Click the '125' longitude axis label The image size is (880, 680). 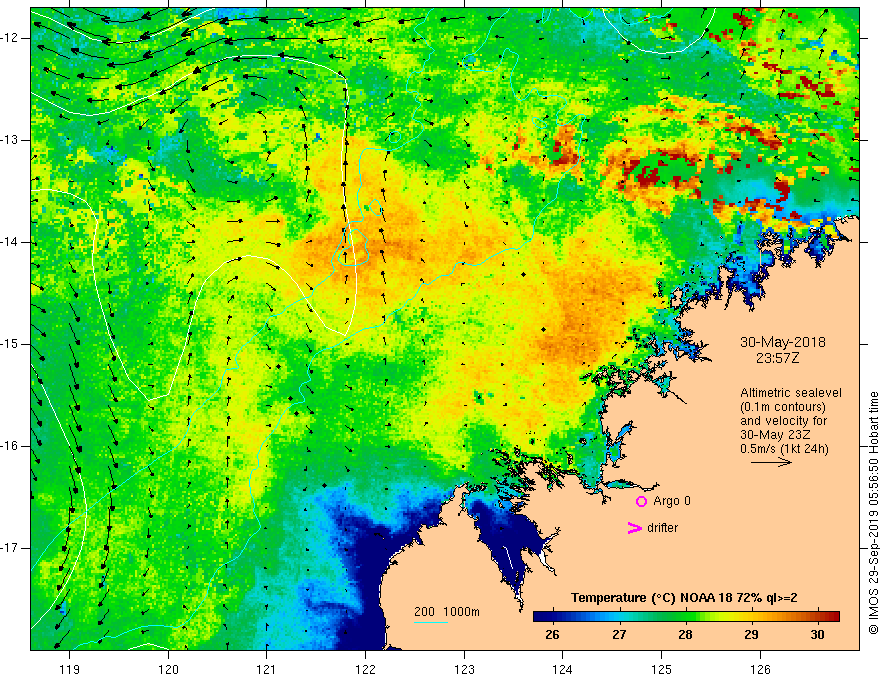pos(662,669)
